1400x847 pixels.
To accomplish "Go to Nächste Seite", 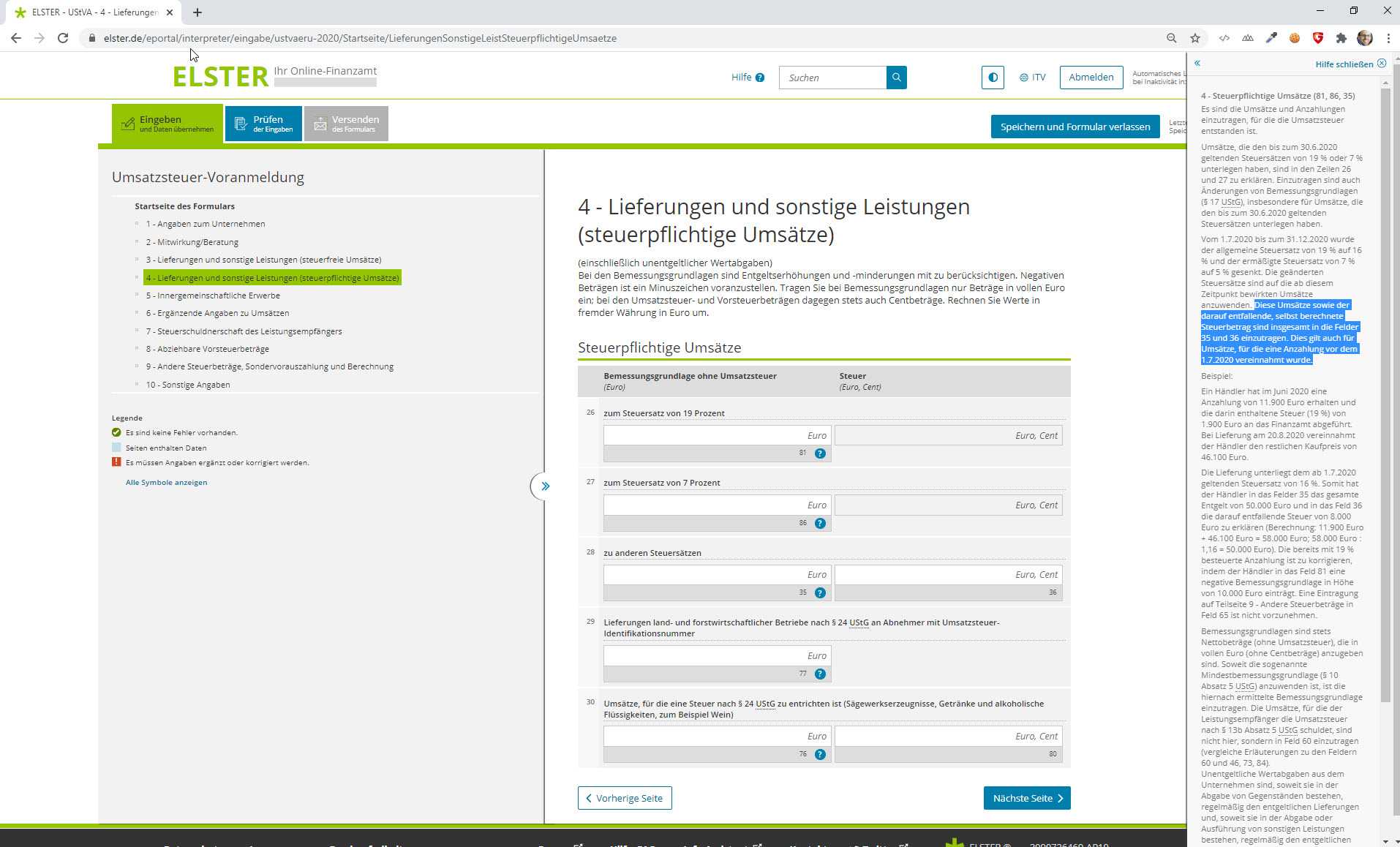I will (1026, 798).
